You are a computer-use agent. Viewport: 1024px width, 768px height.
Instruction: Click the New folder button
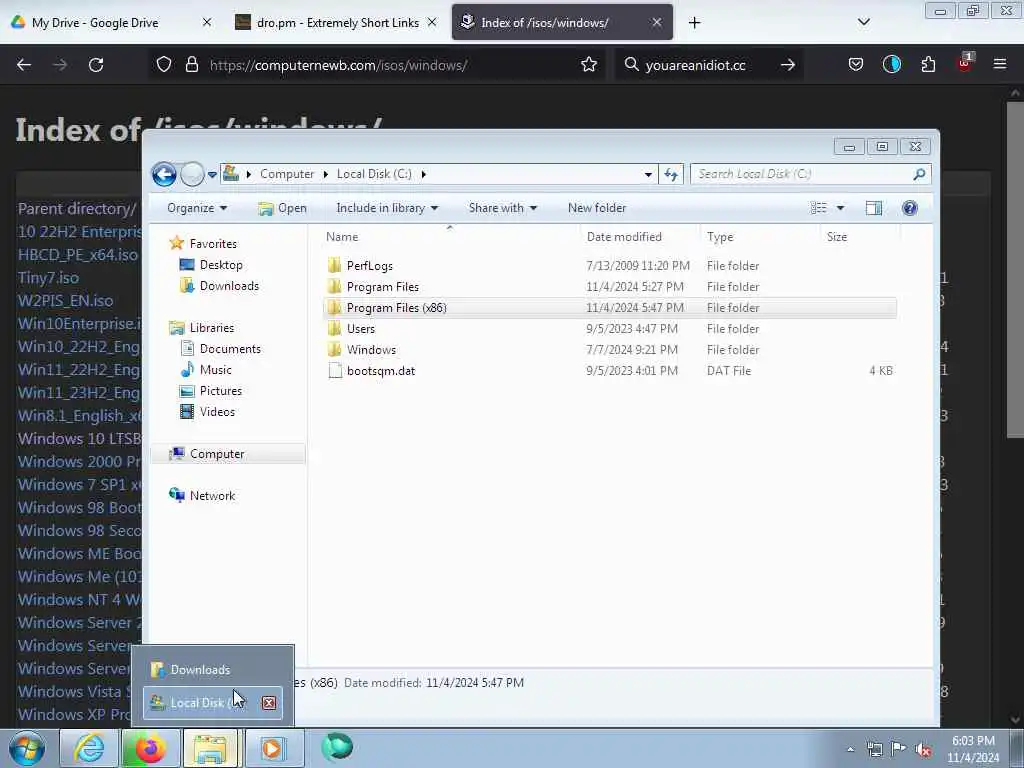click(597, 208)
